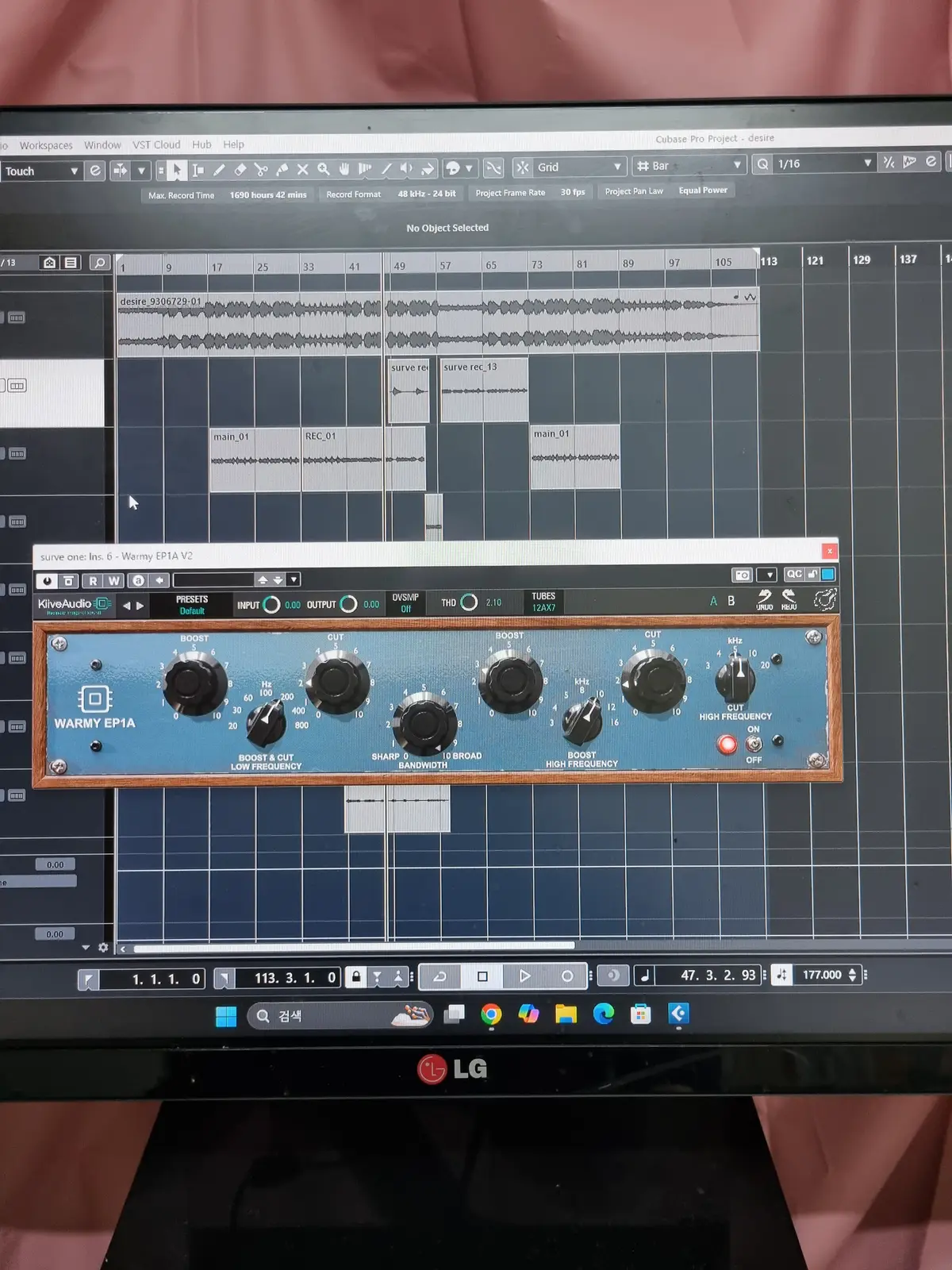Flip the EP1A ON/OFF toggle switch
Image resolution: width=952 pixels, height=1270 pixels.
754,744
